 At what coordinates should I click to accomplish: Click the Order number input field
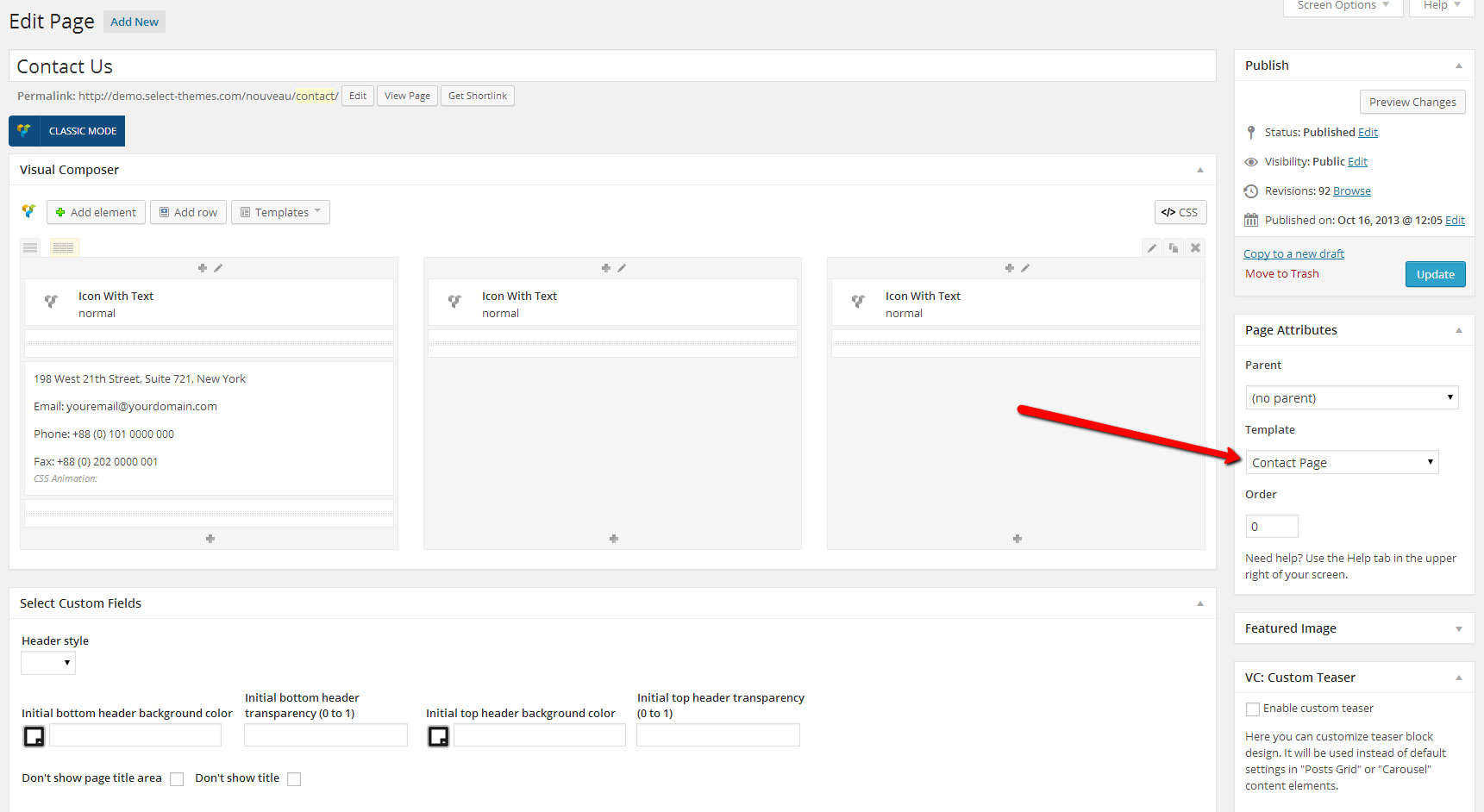(x=1272, y=527)
